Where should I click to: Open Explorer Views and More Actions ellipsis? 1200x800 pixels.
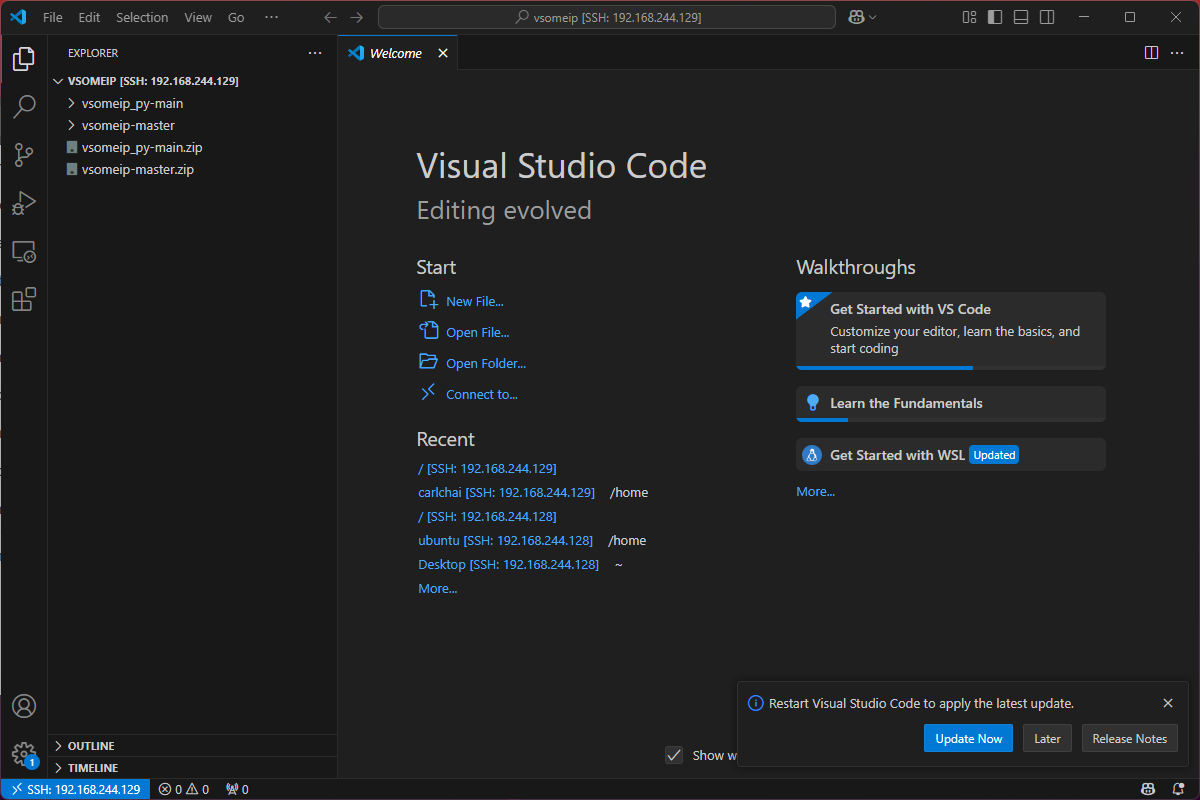tap(315, 53)
